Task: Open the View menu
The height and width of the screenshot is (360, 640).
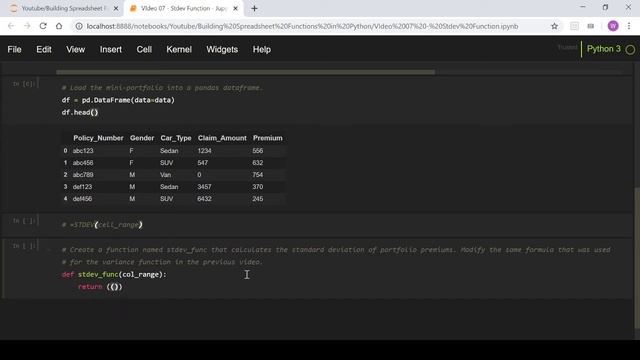Action: (x=76, y=49)
